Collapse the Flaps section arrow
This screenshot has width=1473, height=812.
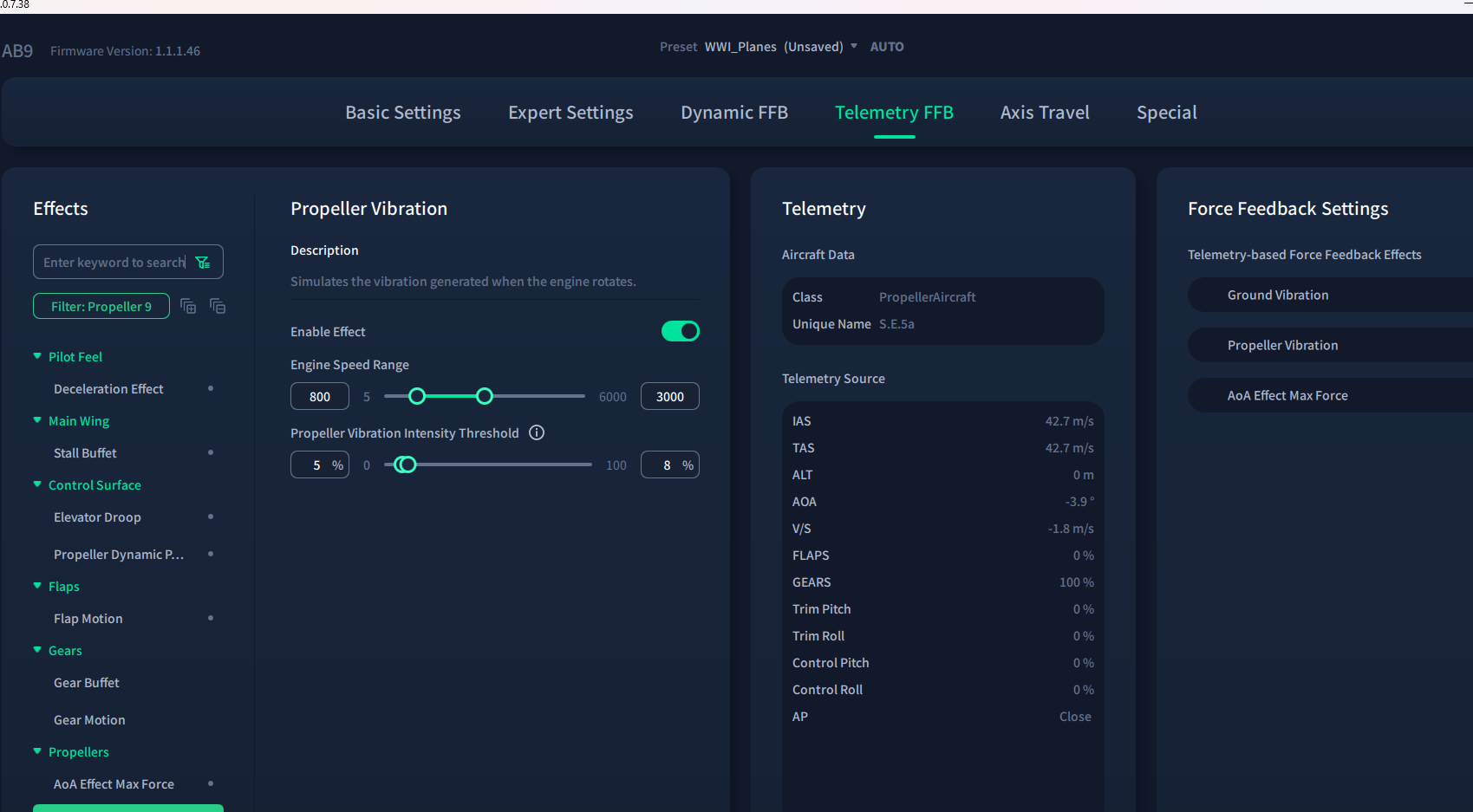click(x=37, y=586)
